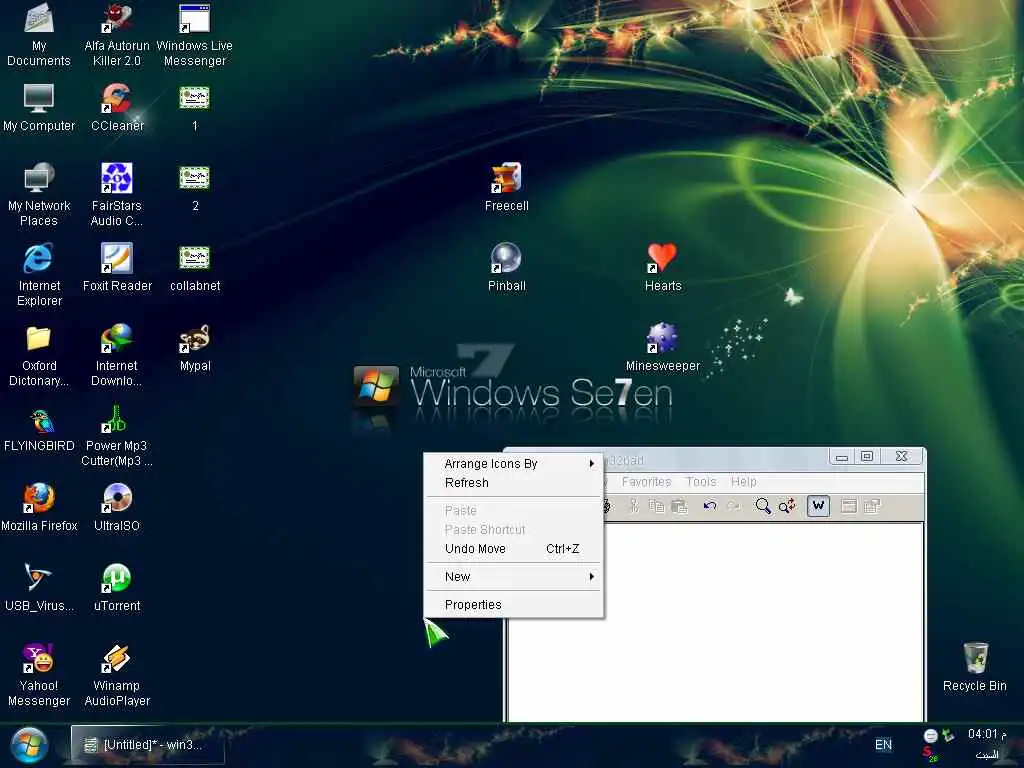Select the Pinball game shortcut
1024x768 pixels.
pos(507,268)
